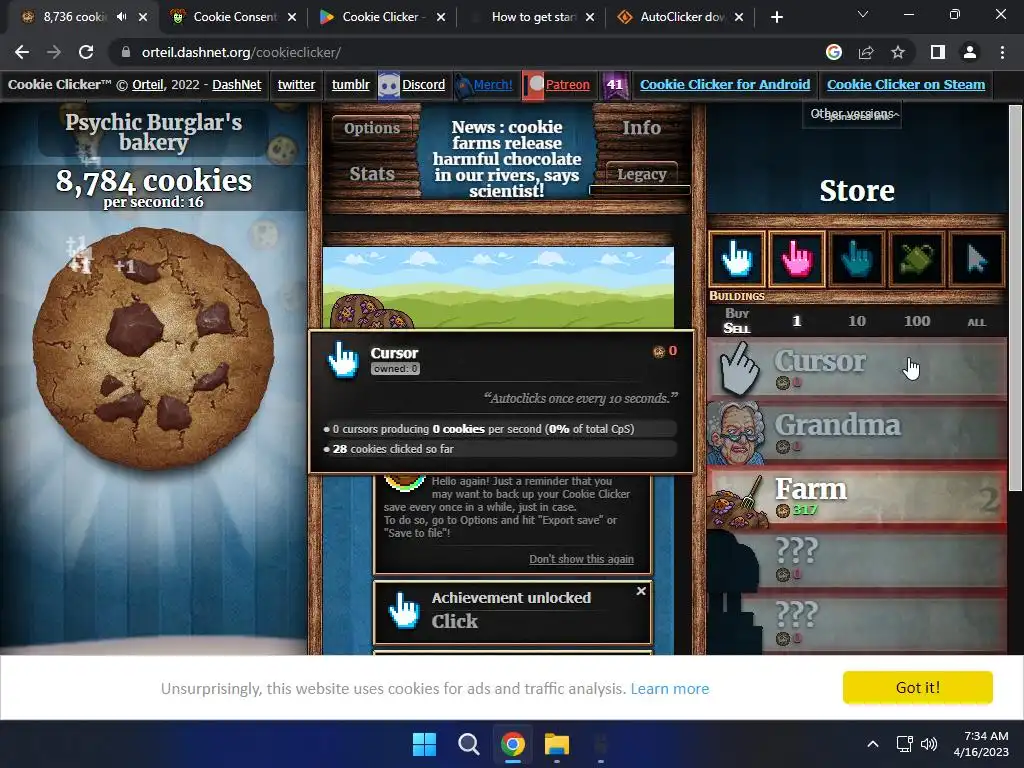Select the teal cursor upgrade icon
The height and width of the screenshot is (768, 1024).
857,259
